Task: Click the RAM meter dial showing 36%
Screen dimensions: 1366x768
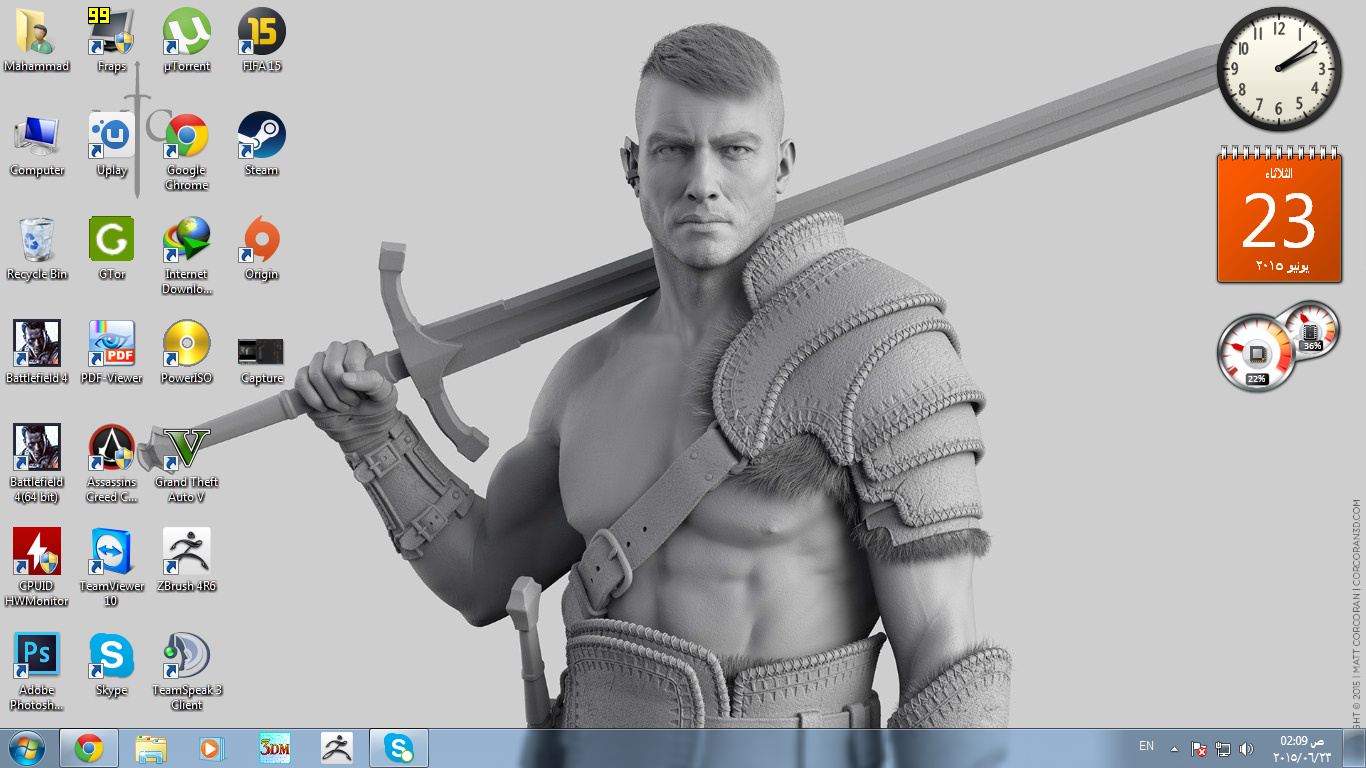Action: pos(1311,329)
